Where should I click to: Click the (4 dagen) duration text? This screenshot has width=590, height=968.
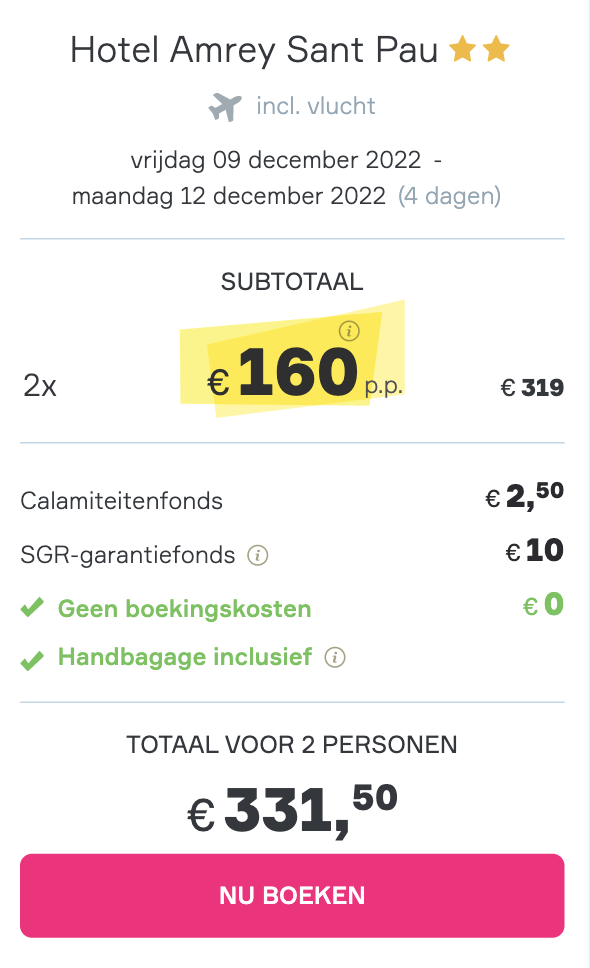[449, 196]
